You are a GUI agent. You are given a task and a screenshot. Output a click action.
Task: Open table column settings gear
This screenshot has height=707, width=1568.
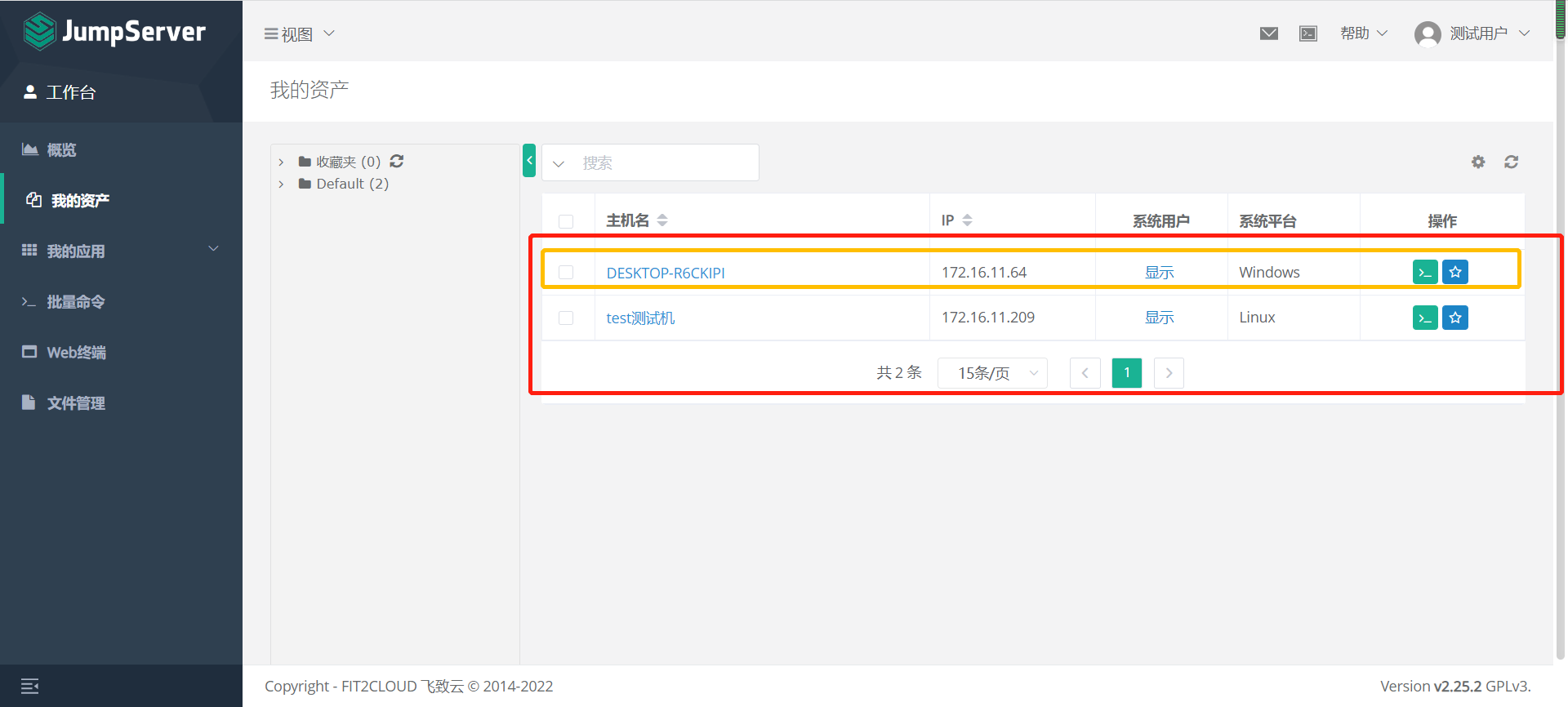coord(1478,162)
